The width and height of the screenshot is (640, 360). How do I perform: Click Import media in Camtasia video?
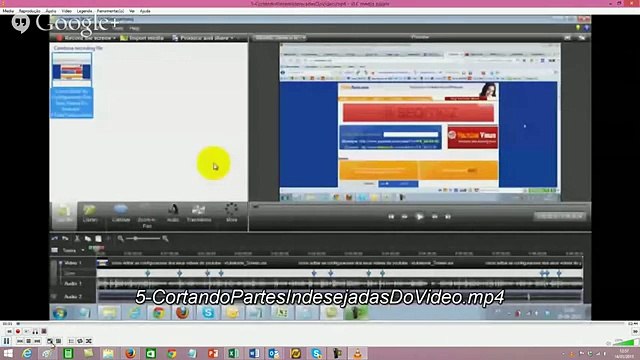[x=142, y=38]
